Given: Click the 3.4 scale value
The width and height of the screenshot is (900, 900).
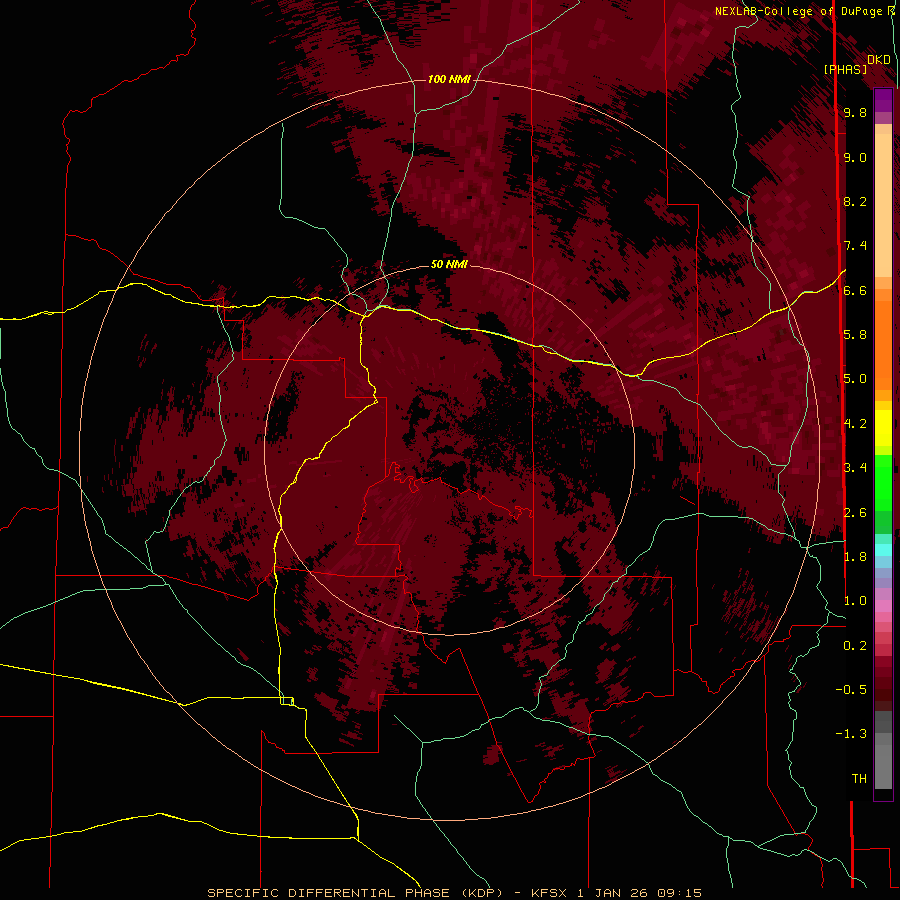Looking at the screenshot, I should click(x=855, y=467).
